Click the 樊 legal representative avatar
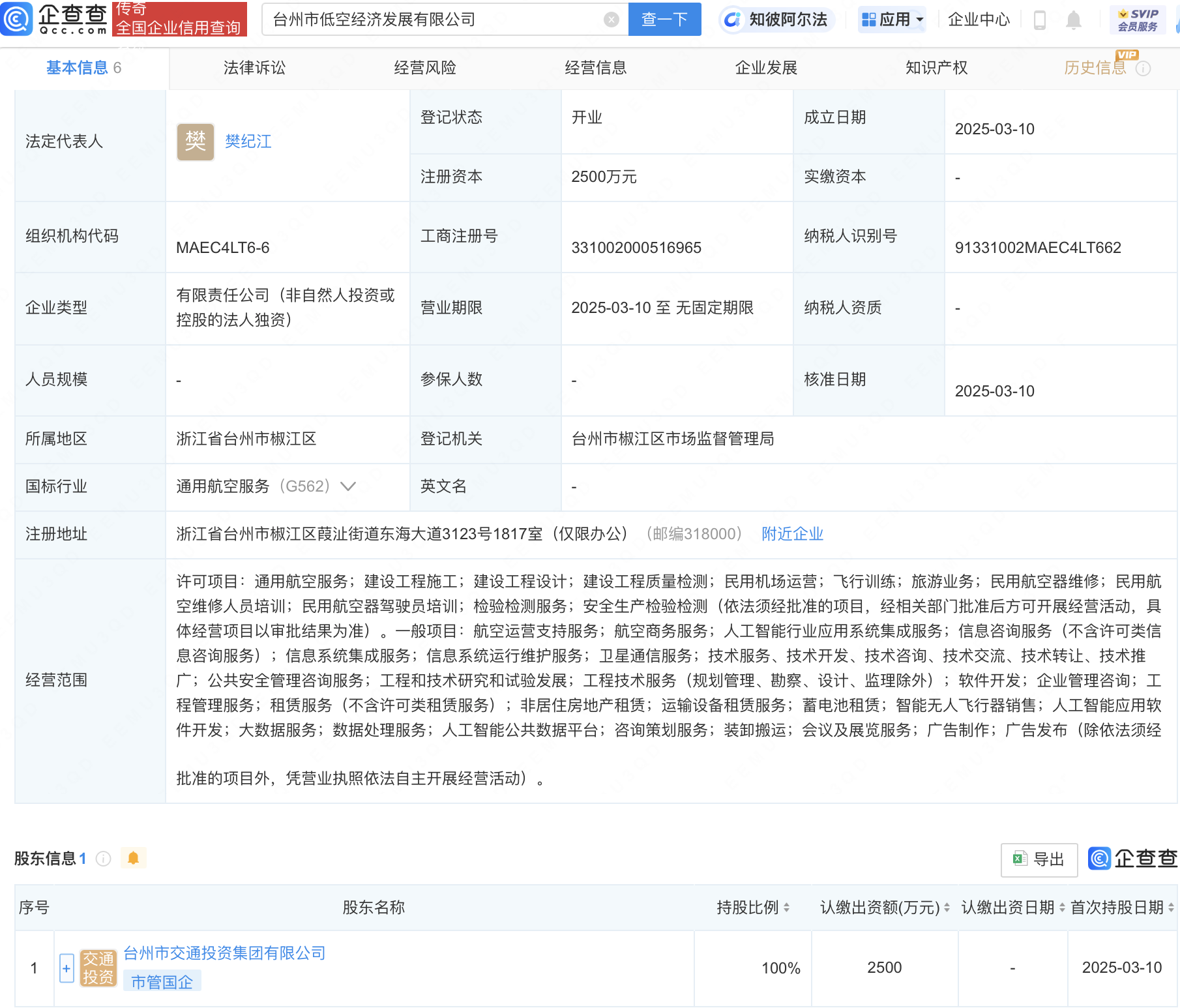The image size is (1180, 1008). 196,141
